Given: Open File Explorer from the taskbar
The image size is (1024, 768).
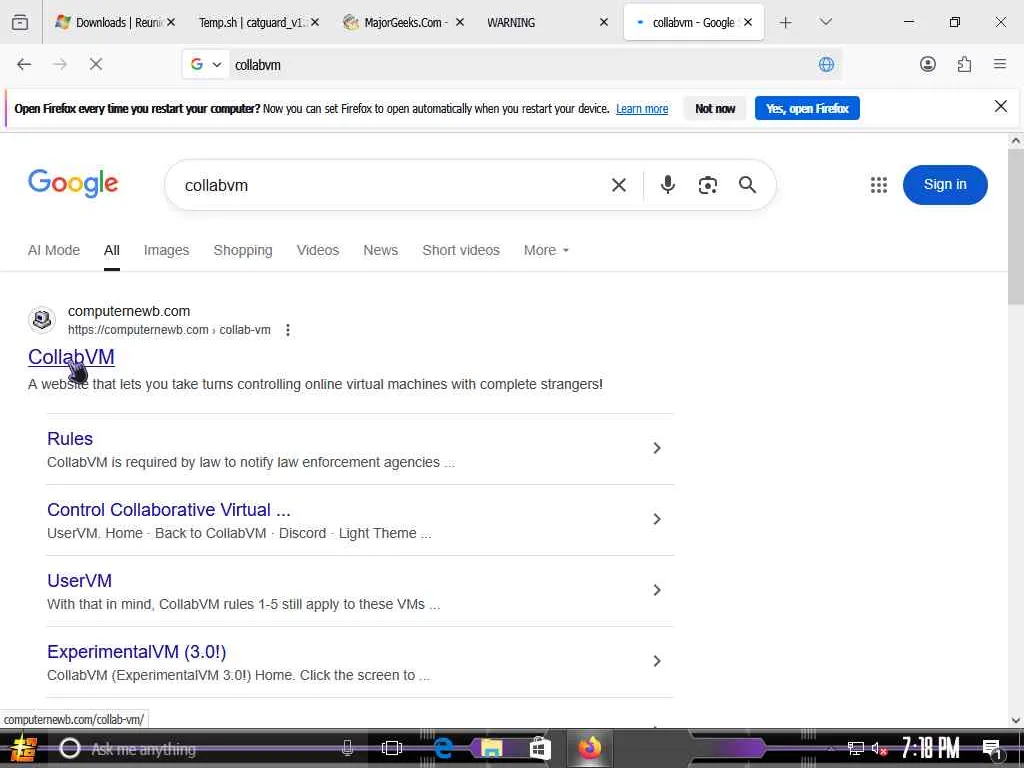Looking at the screenshot, I should coord(492,748).
